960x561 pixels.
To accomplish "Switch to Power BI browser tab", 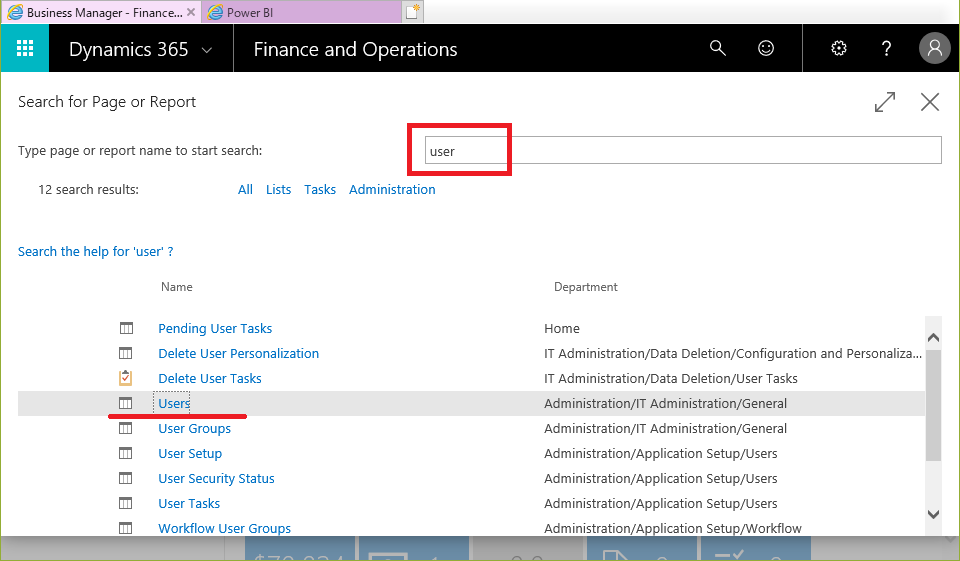I will [x=301, y=12].
